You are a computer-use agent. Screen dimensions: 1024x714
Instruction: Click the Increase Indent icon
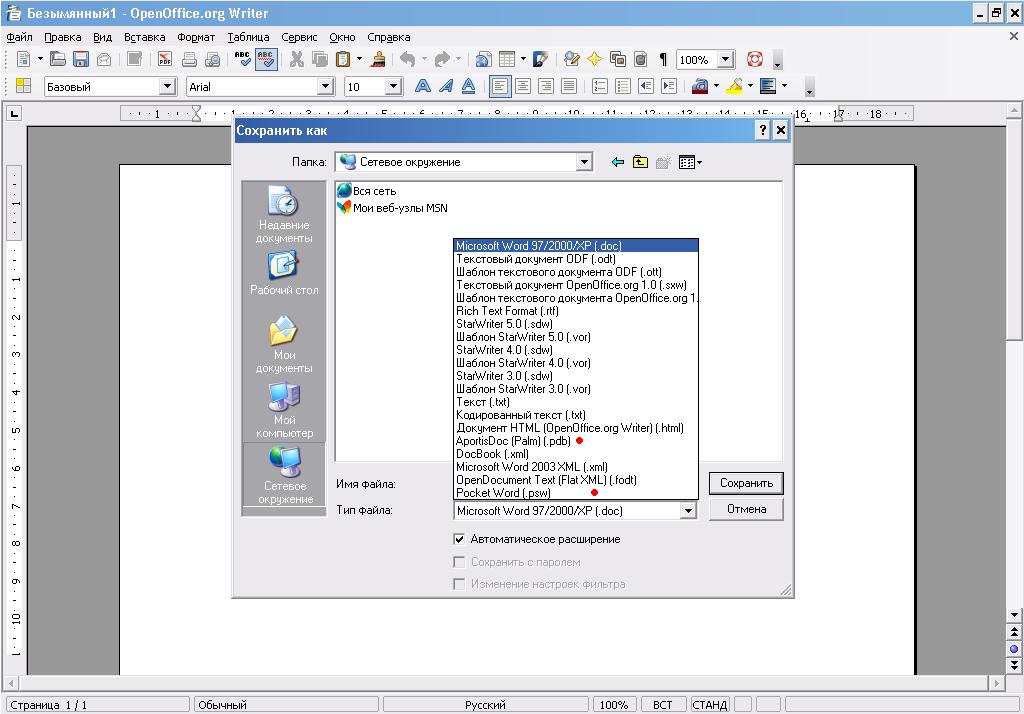(x=669, y=86)
